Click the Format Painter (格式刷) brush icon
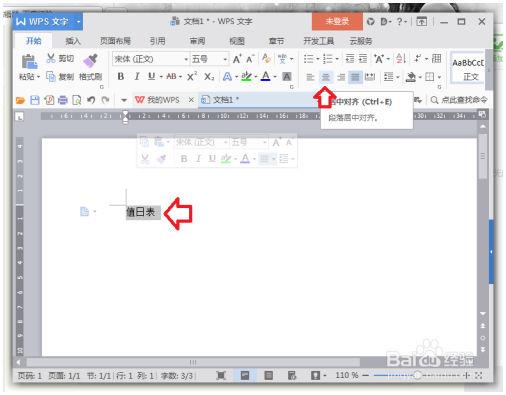The height and width of the screenshot is (395, 506). pos(90,60)
